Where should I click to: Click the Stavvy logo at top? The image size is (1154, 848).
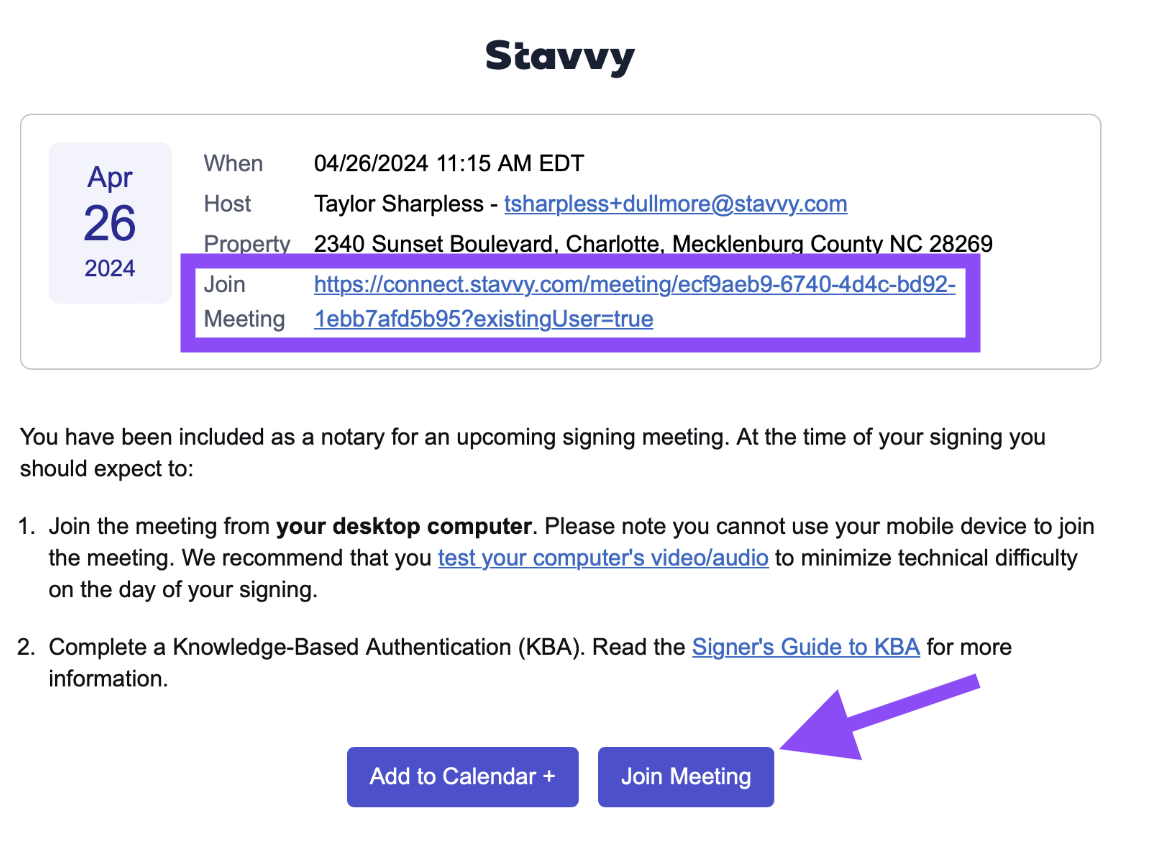click(x=560, y=57)
